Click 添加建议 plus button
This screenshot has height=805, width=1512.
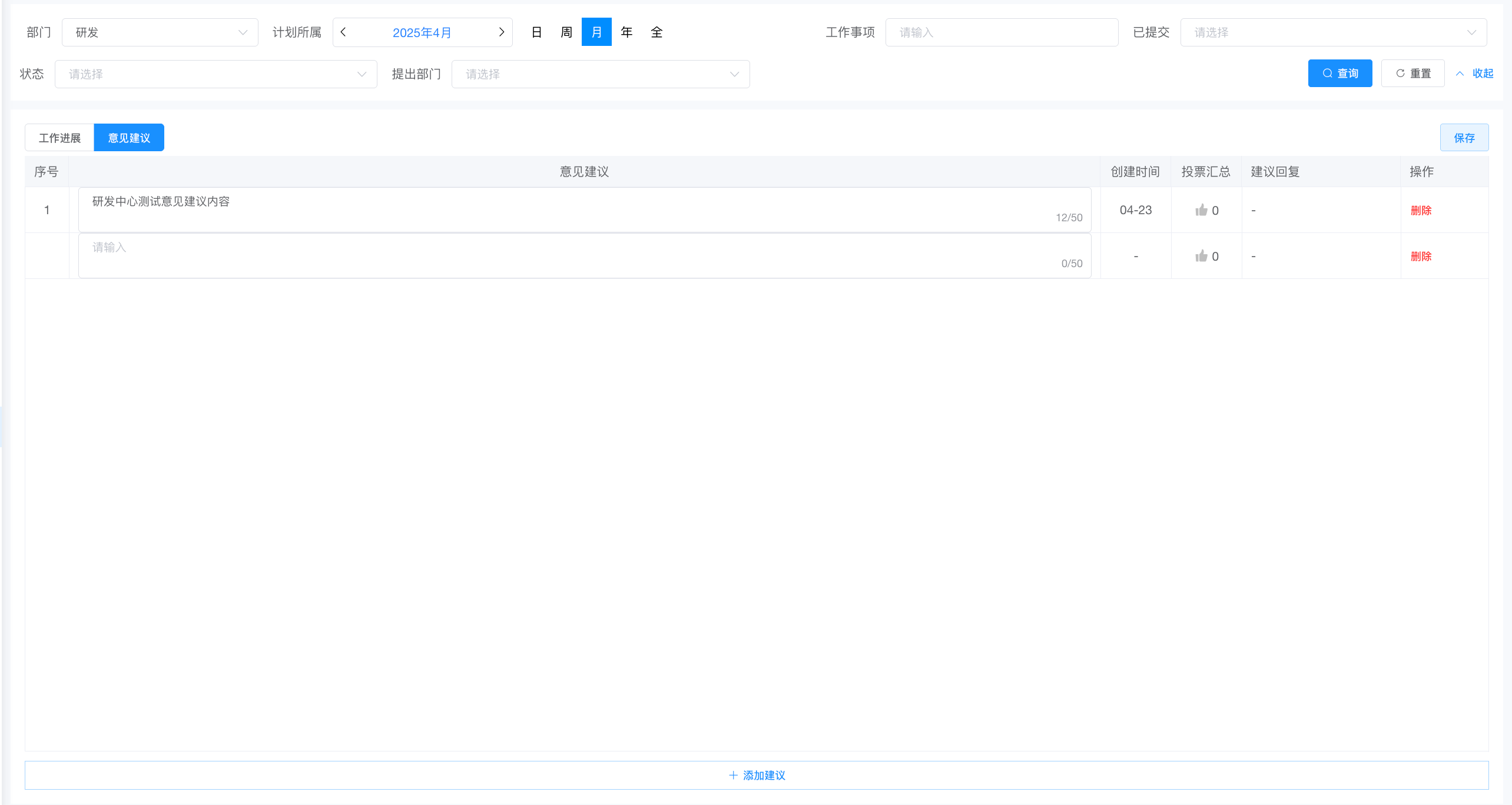(x=757, y=775)
